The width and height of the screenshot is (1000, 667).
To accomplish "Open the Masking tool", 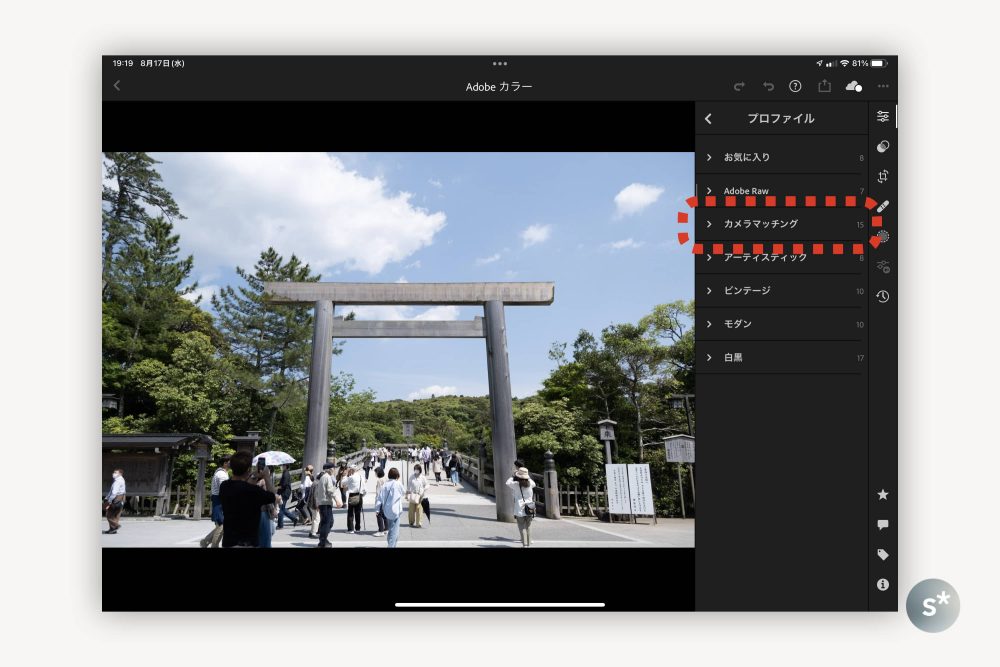I will point(882,237).
